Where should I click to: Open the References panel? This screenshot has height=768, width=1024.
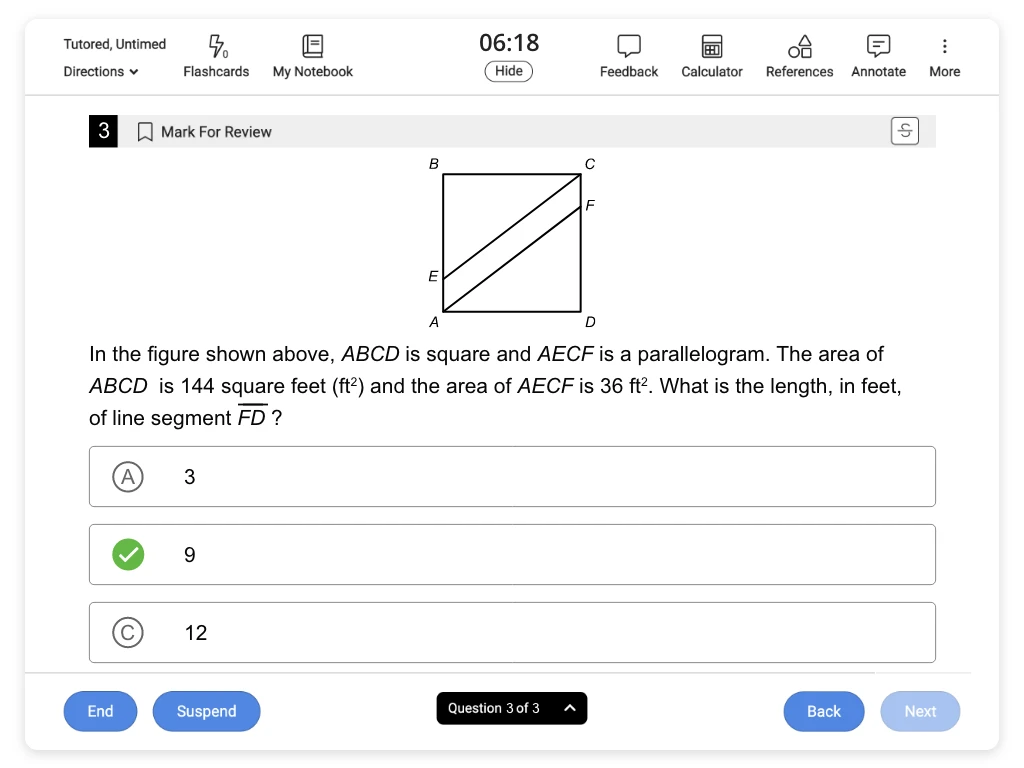click(x=799, y=55)
